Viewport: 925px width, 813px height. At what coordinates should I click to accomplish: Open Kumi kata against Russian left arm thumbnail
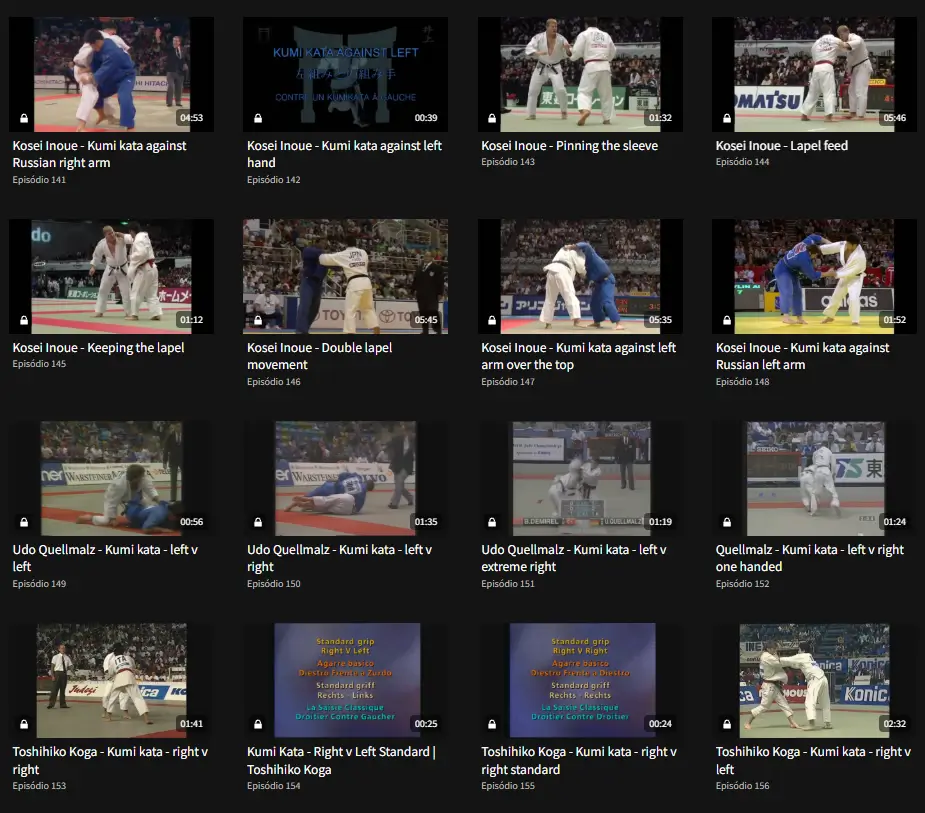(x=815, y=276)
